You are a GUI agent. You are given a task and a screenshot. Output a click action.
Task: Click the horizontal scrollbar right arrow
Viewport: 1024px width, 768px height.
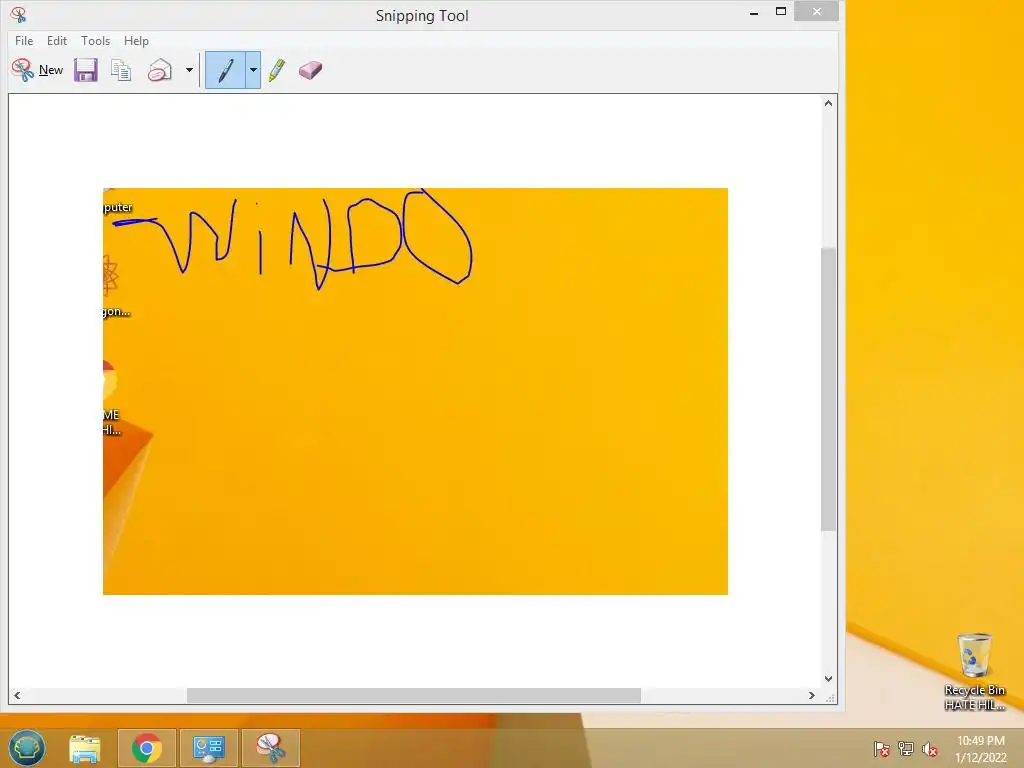click(812, 696)
